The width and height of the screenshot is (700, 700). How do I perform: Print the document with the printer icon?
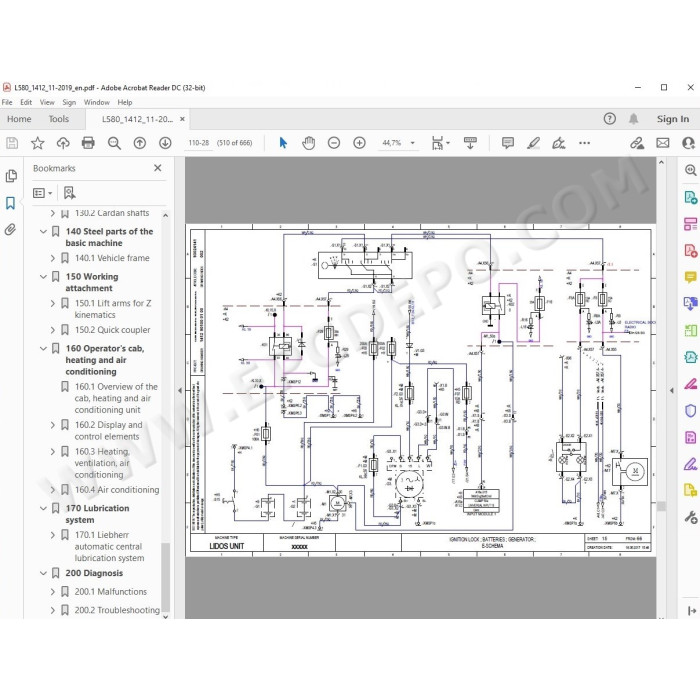88,143
